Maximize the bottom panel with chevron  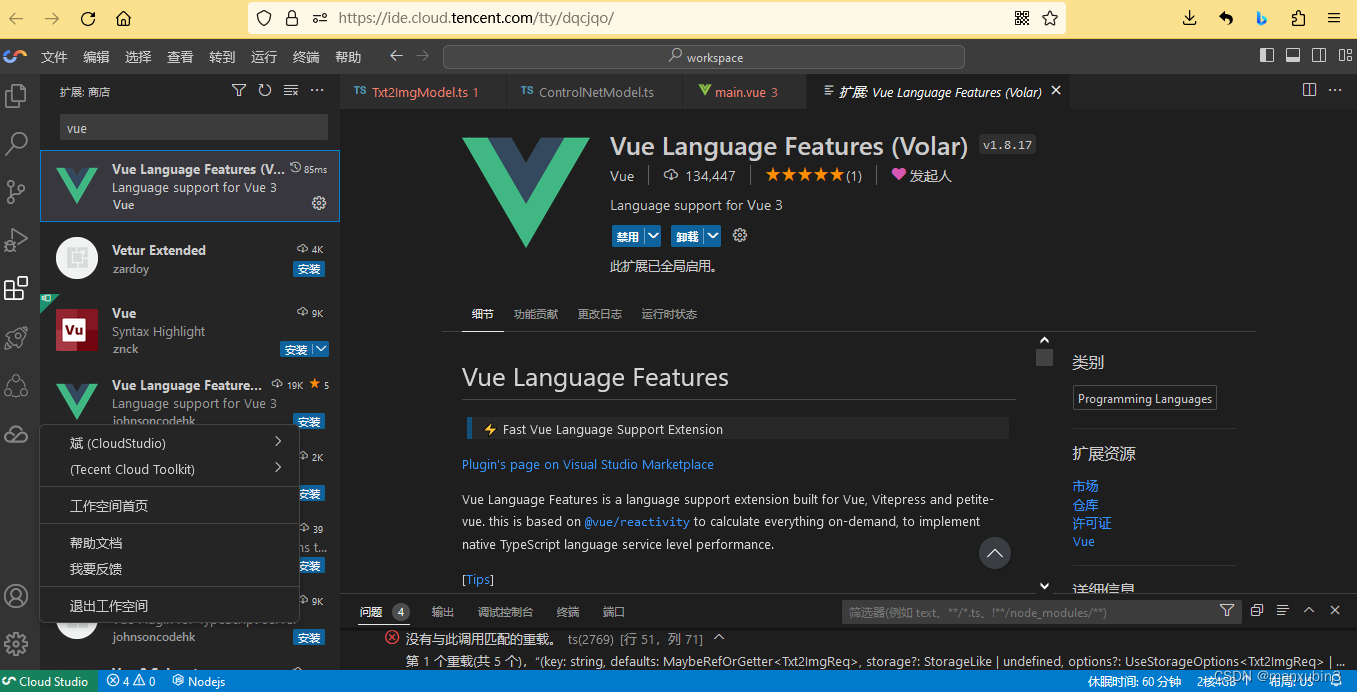pos(1309,610)
